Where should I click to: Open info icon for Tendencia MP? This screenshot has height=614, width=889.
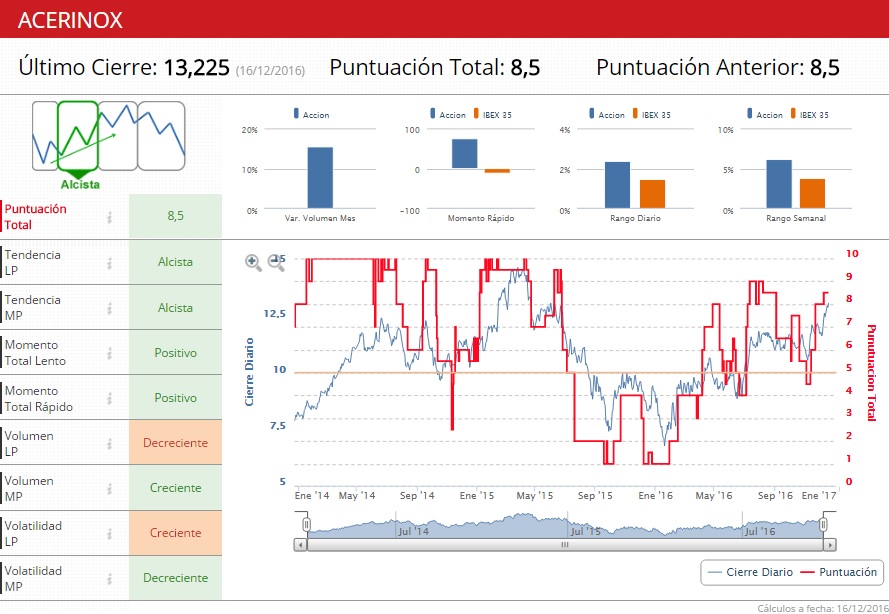click(109, 308)
